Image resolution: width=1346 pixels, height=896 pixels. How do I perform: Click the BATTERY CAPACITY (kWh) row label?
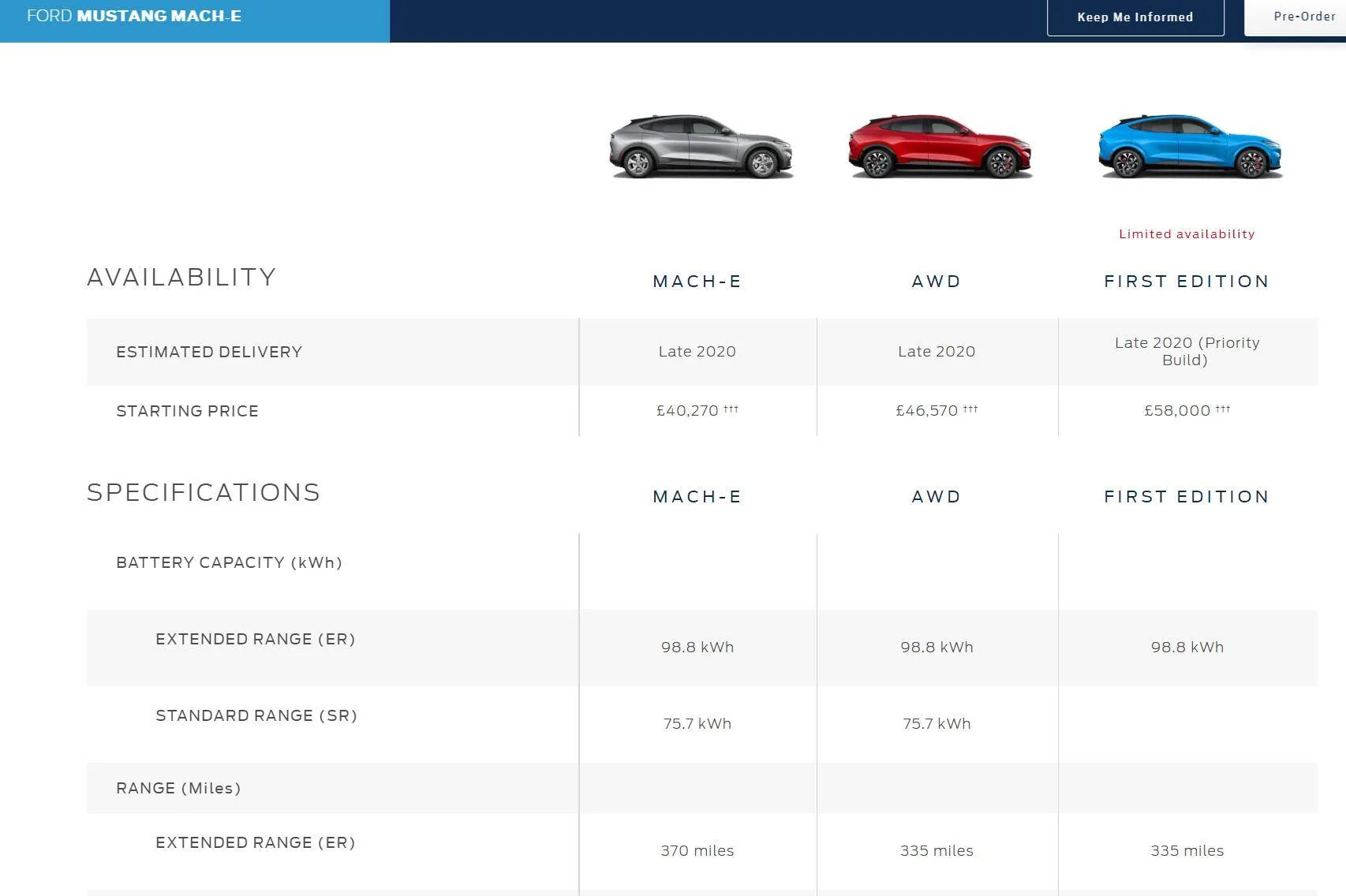click(x=229, y=563)
